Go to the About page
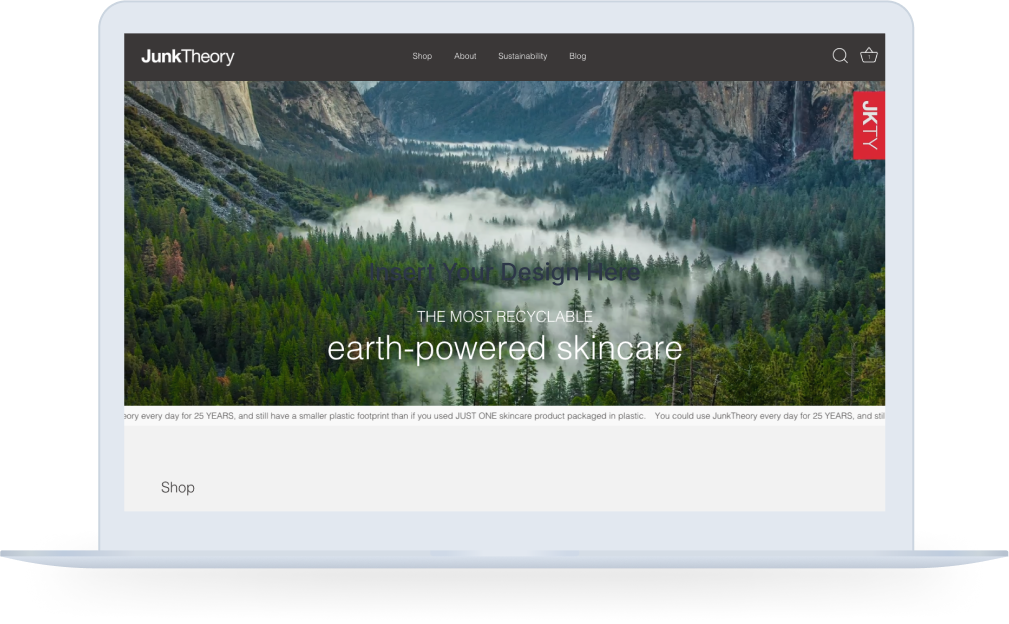 (x=465, y=56)
